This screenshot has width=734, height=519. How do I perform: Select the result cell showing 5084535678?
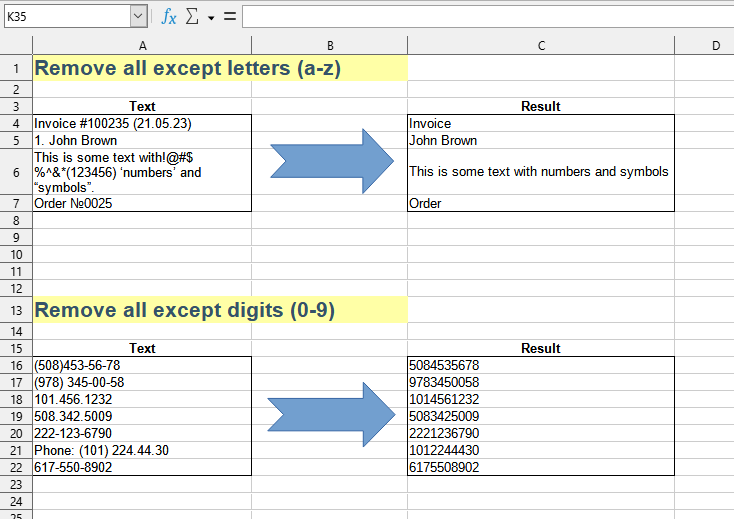tap(541, 366)
